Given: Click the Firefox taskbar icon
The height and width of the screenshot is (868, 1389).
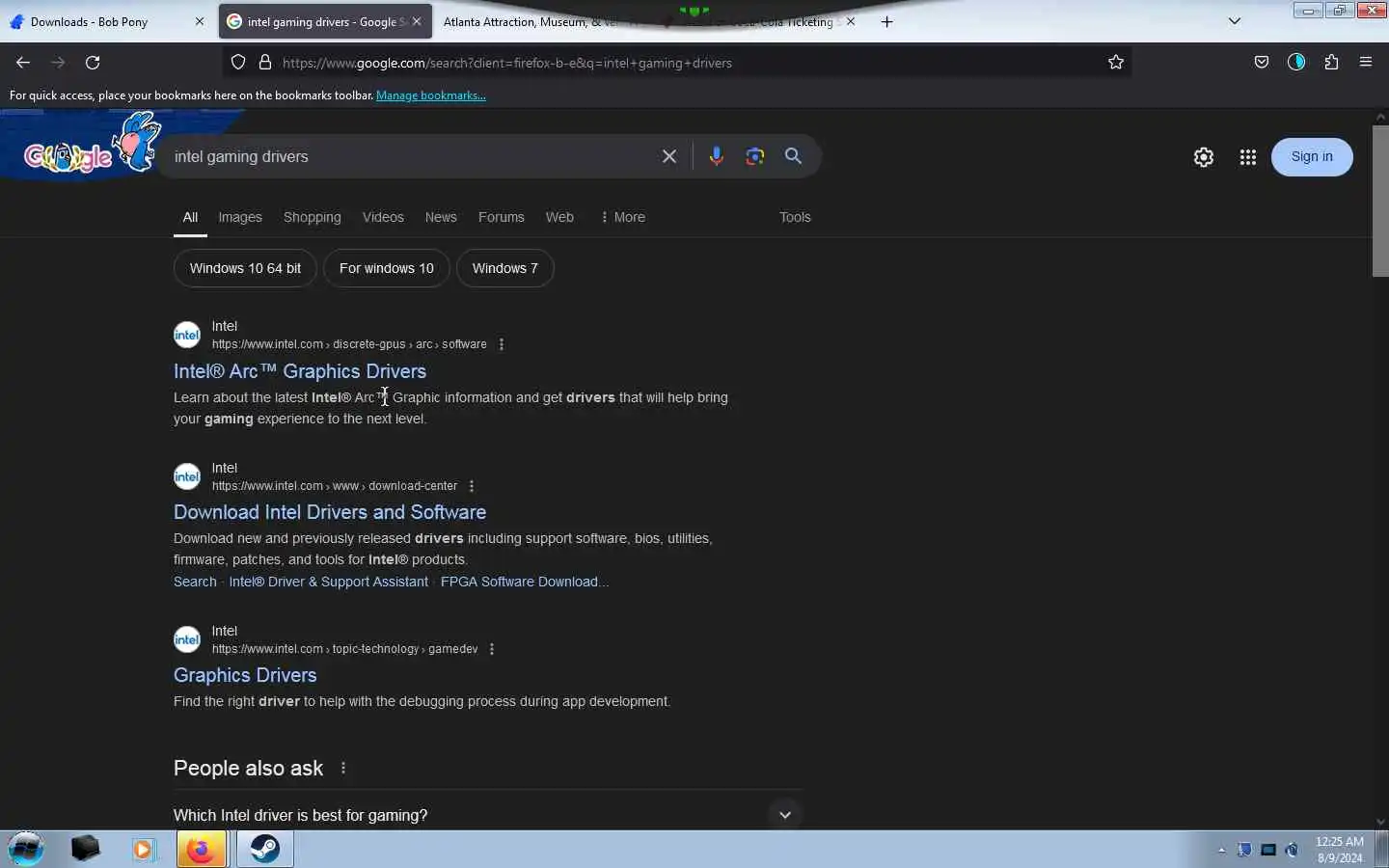Looking at the screenshot, I should (x=202, y=849).
